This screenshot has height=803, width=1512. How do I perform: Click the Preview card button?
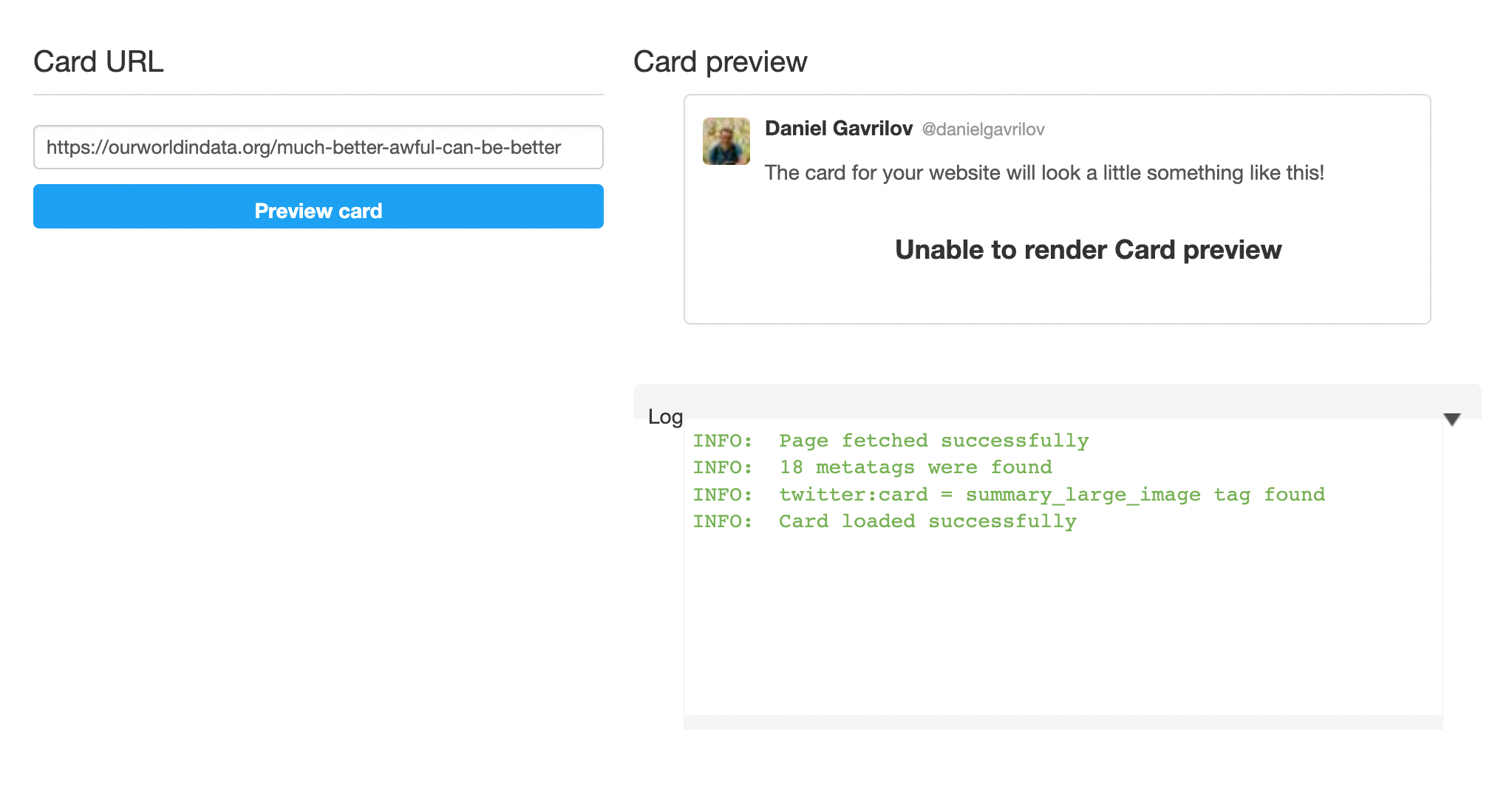318,210
